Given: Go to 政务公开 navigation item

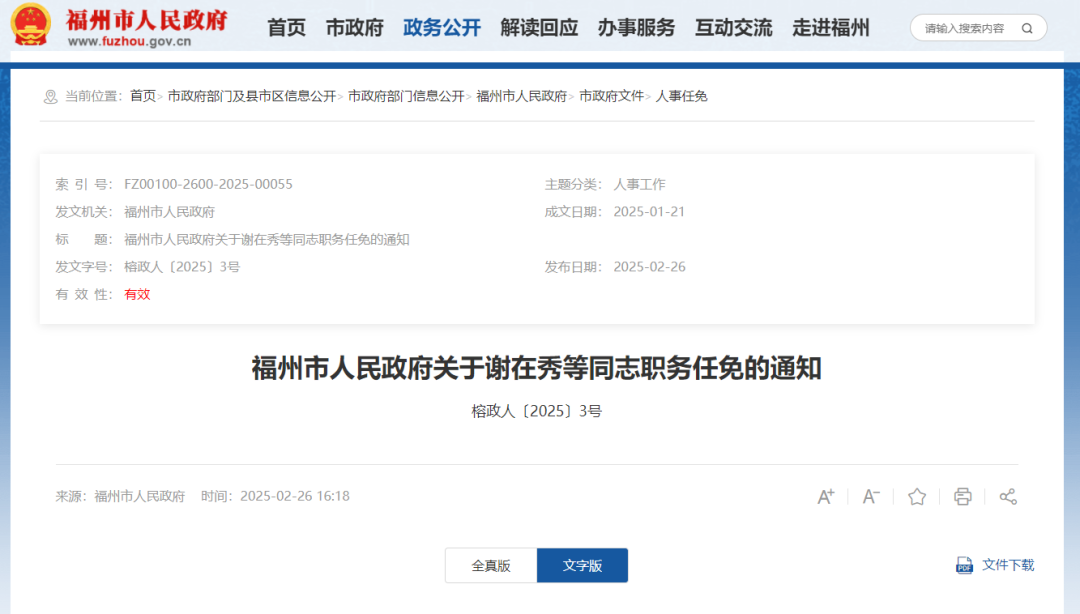Looking at the screenshot, I should point(442,28).
